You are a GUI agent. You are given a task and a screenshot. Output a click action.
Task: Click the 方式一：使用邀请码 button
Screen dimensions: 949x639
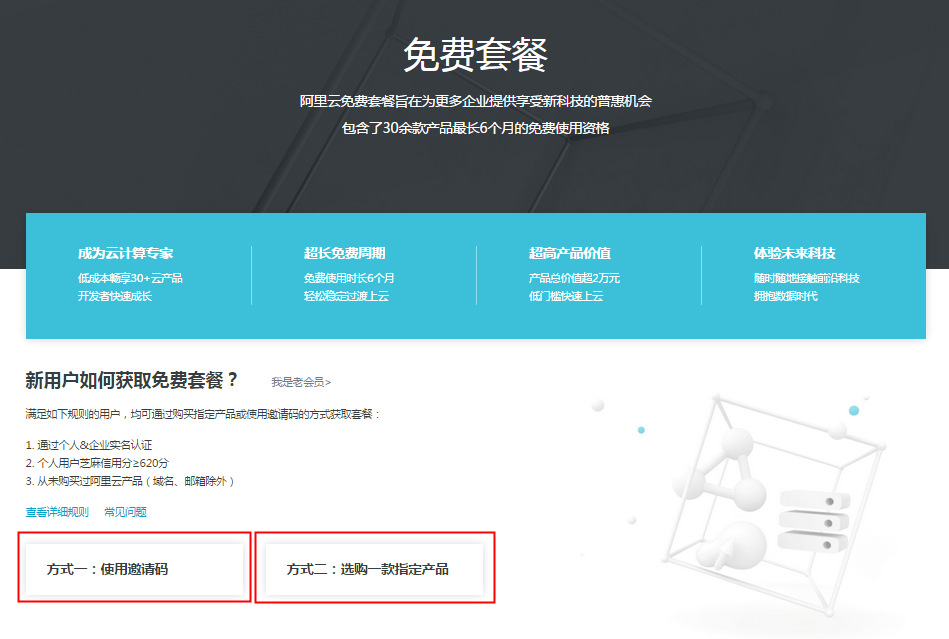(134, 569)
